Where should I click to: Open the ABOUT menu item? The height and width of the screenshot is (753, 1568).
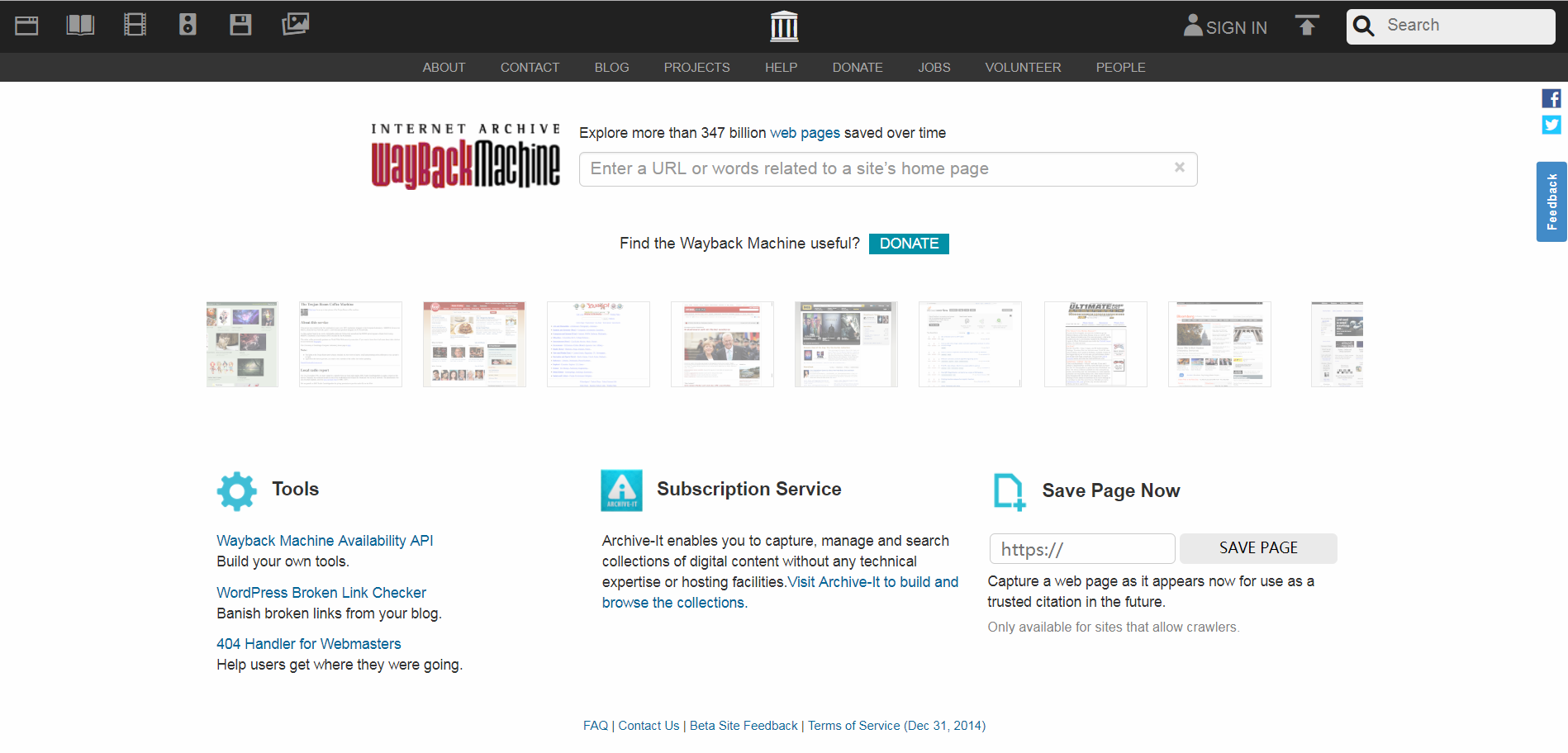[444, 68]
